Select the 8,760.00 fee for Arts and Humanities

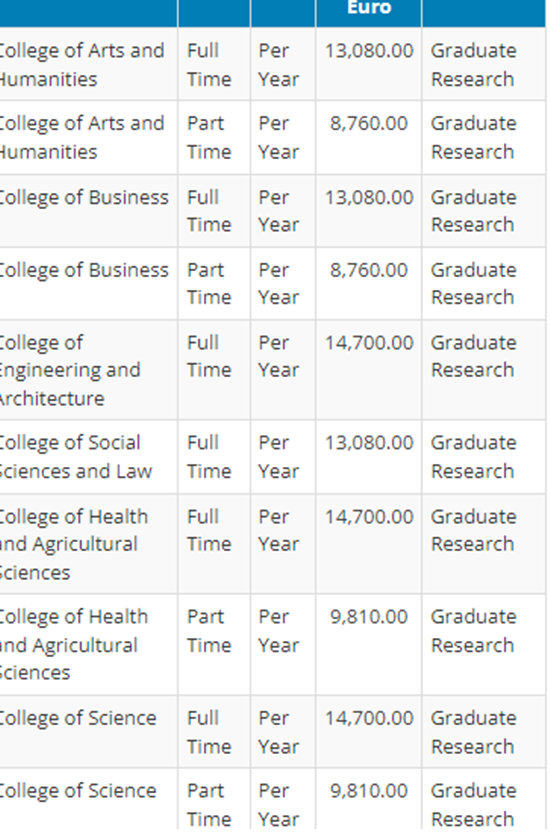pyautogui.click(x=369, y=124)
